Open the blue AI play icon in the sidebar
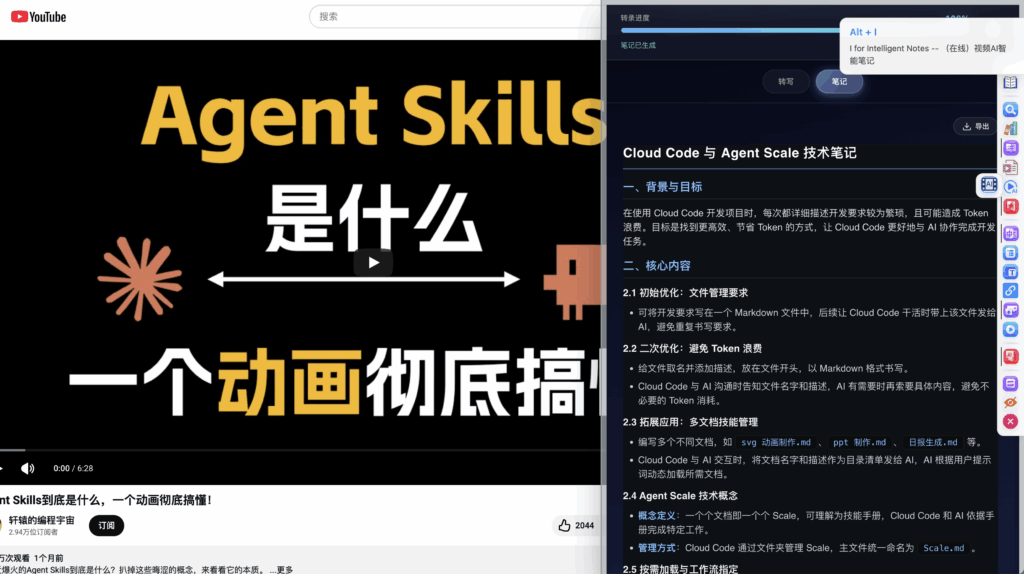This screenshot has width=1024, height=574. click(x=1010, y=187)
